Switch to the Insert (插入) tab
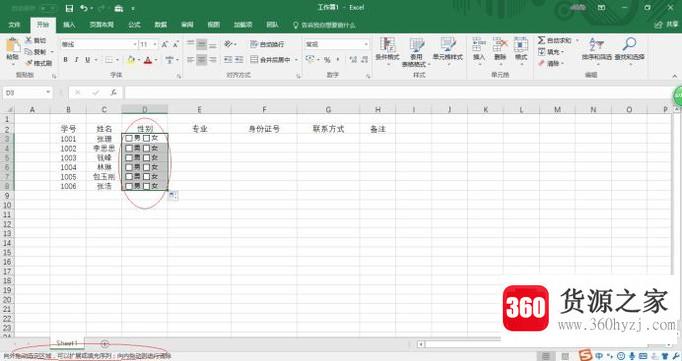This screenshot has width=682, height=361. tap(69, 25)
